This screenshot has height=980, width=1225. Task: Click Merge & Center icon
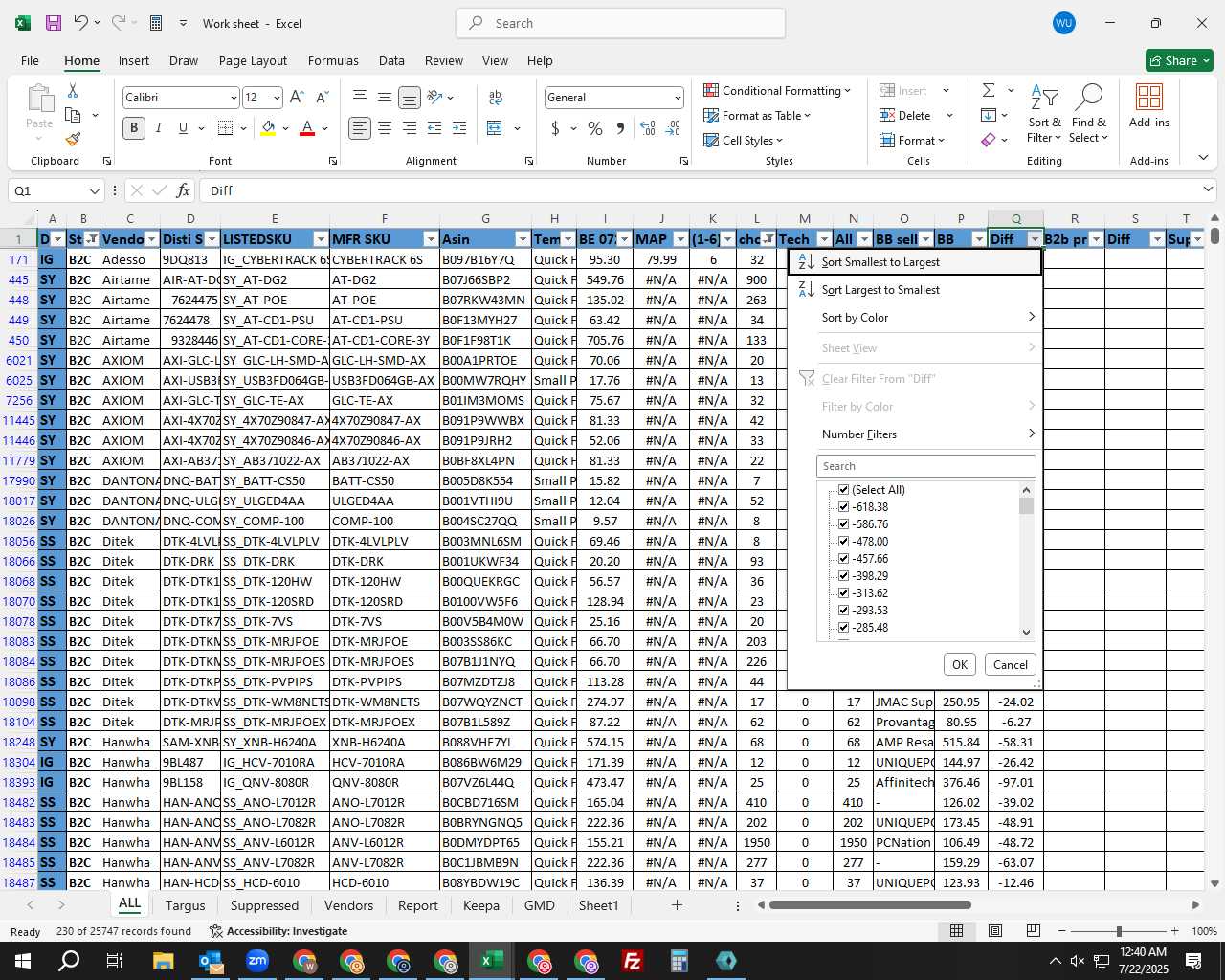tap(495, 127)
